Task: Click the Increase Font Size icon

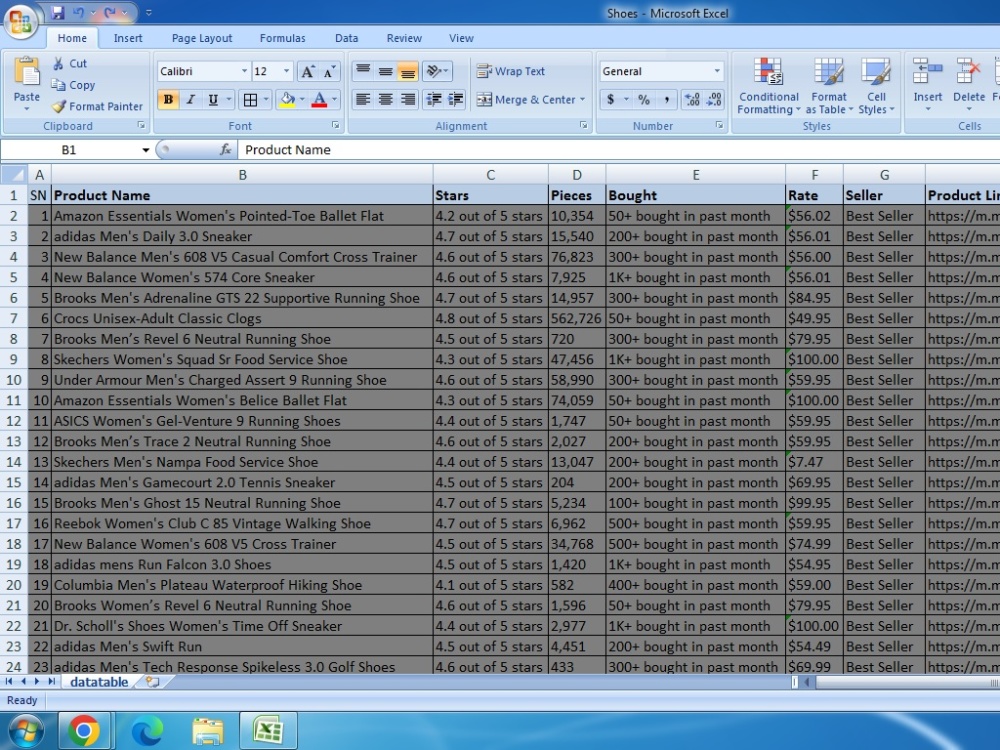Action: click(x=307, y=71)
